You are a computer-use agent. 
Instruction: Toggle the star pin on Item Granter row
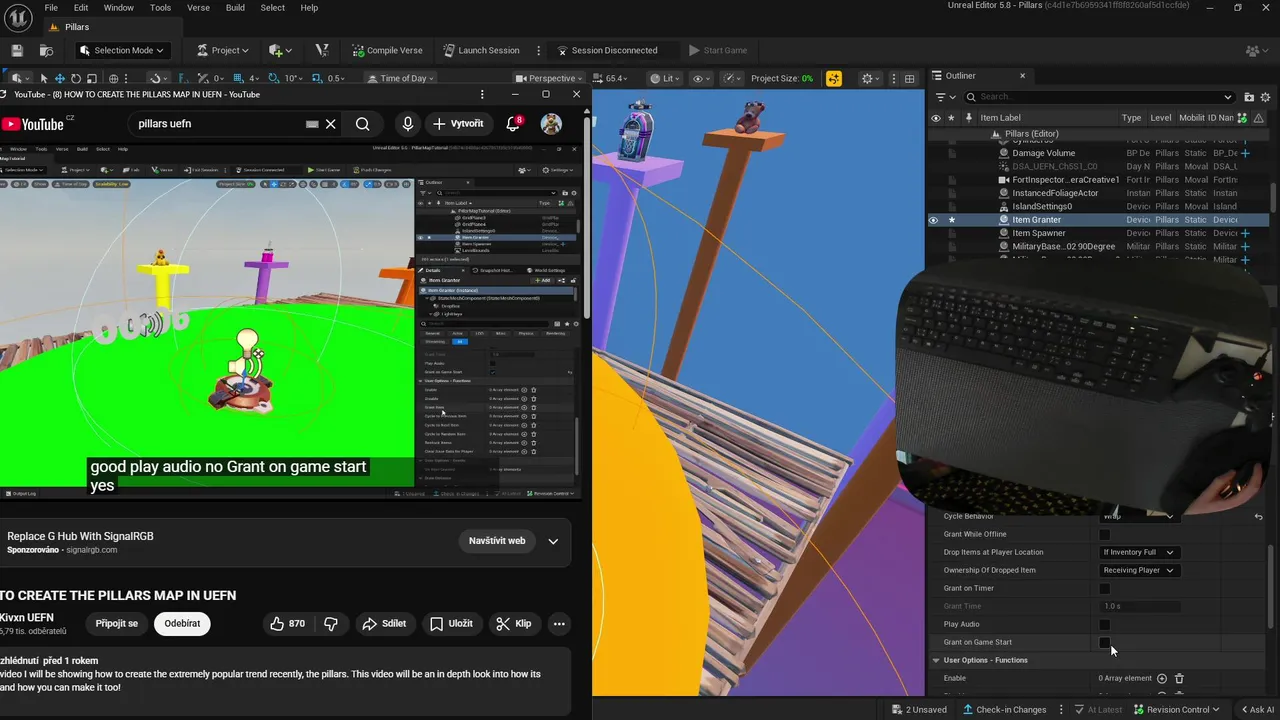(x=952, y=220)
